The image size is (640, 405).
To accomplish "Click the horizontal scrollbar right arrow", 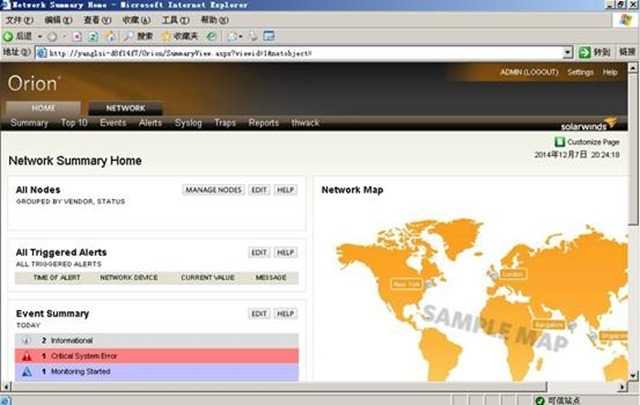I will click(x=622, y=387).
